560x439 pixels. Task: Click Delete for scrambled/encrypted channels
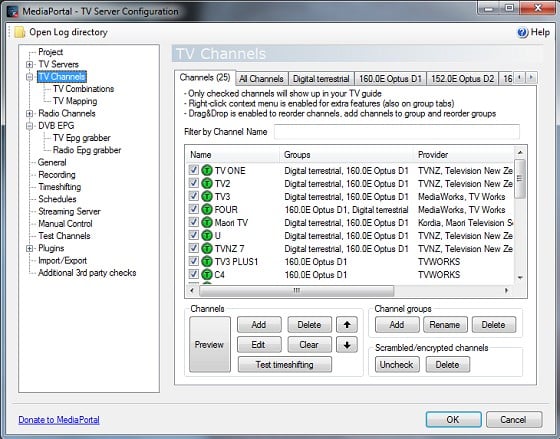[x=448, y=365]
